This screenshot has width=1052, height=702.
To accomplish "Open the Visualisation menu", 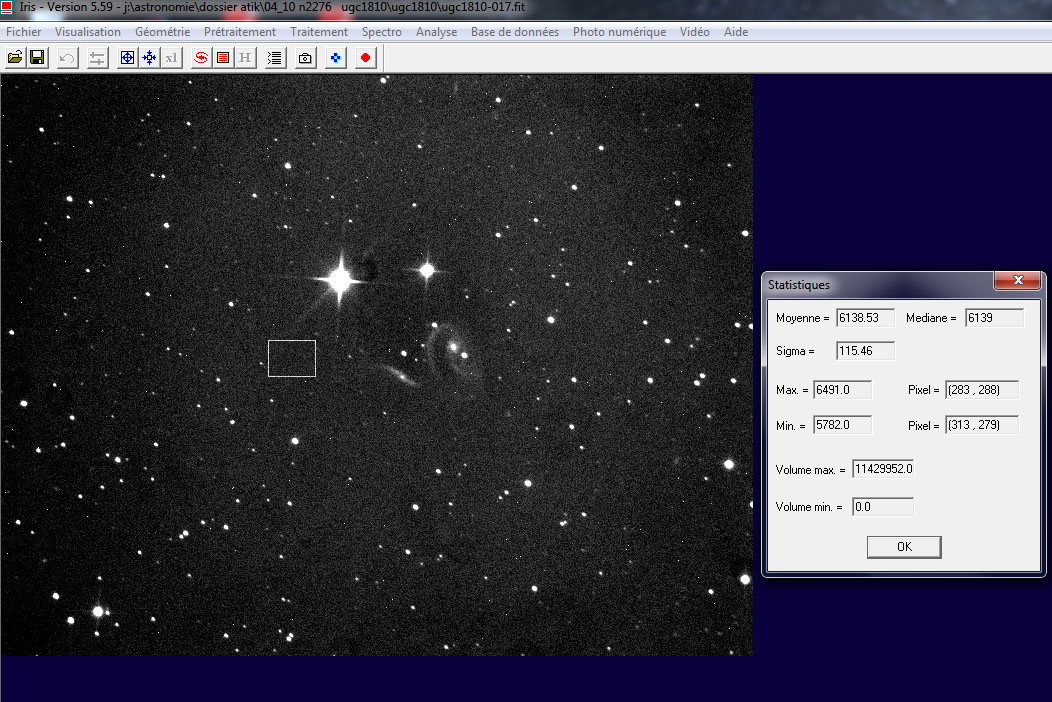I will (x=88, y=32).
